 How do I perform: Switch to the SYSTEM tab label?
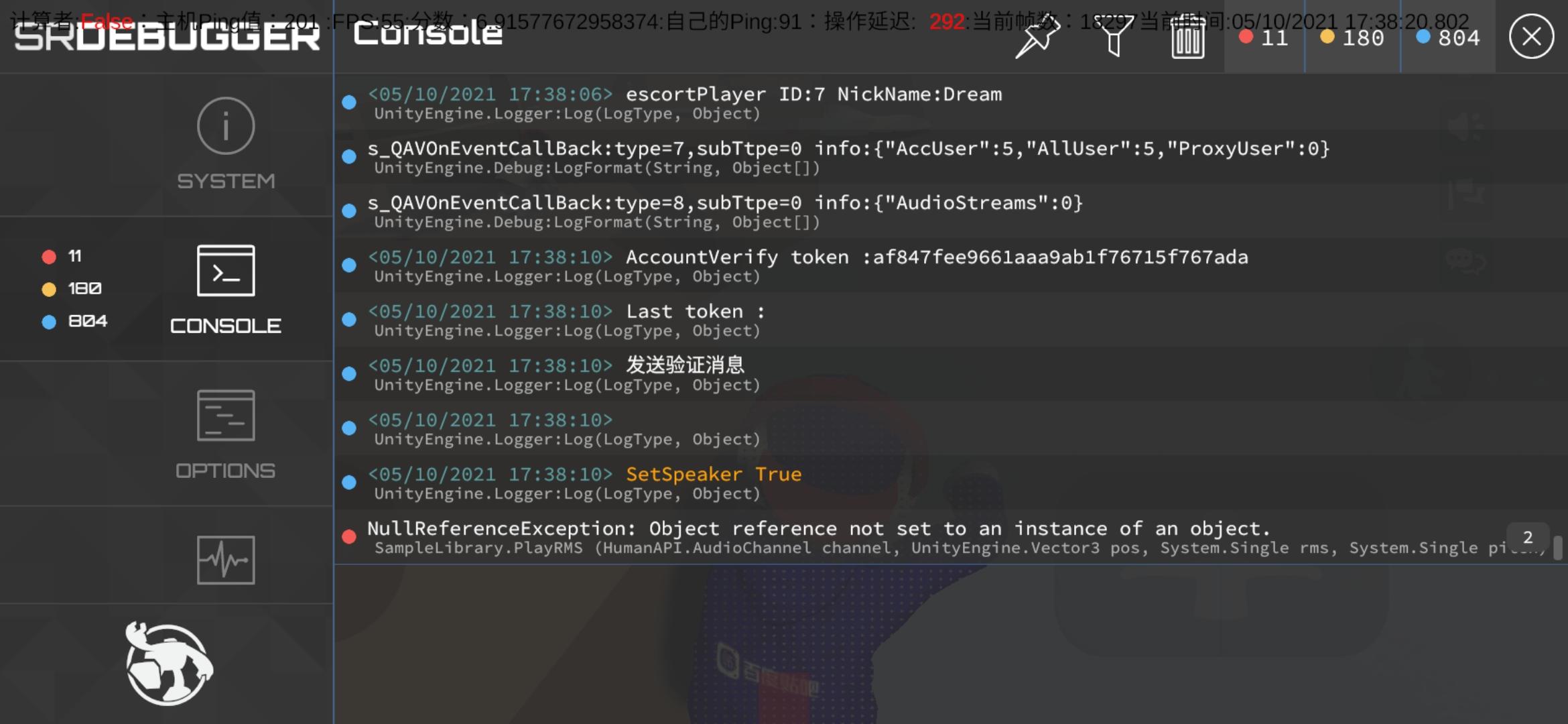[x=226, y=181]
